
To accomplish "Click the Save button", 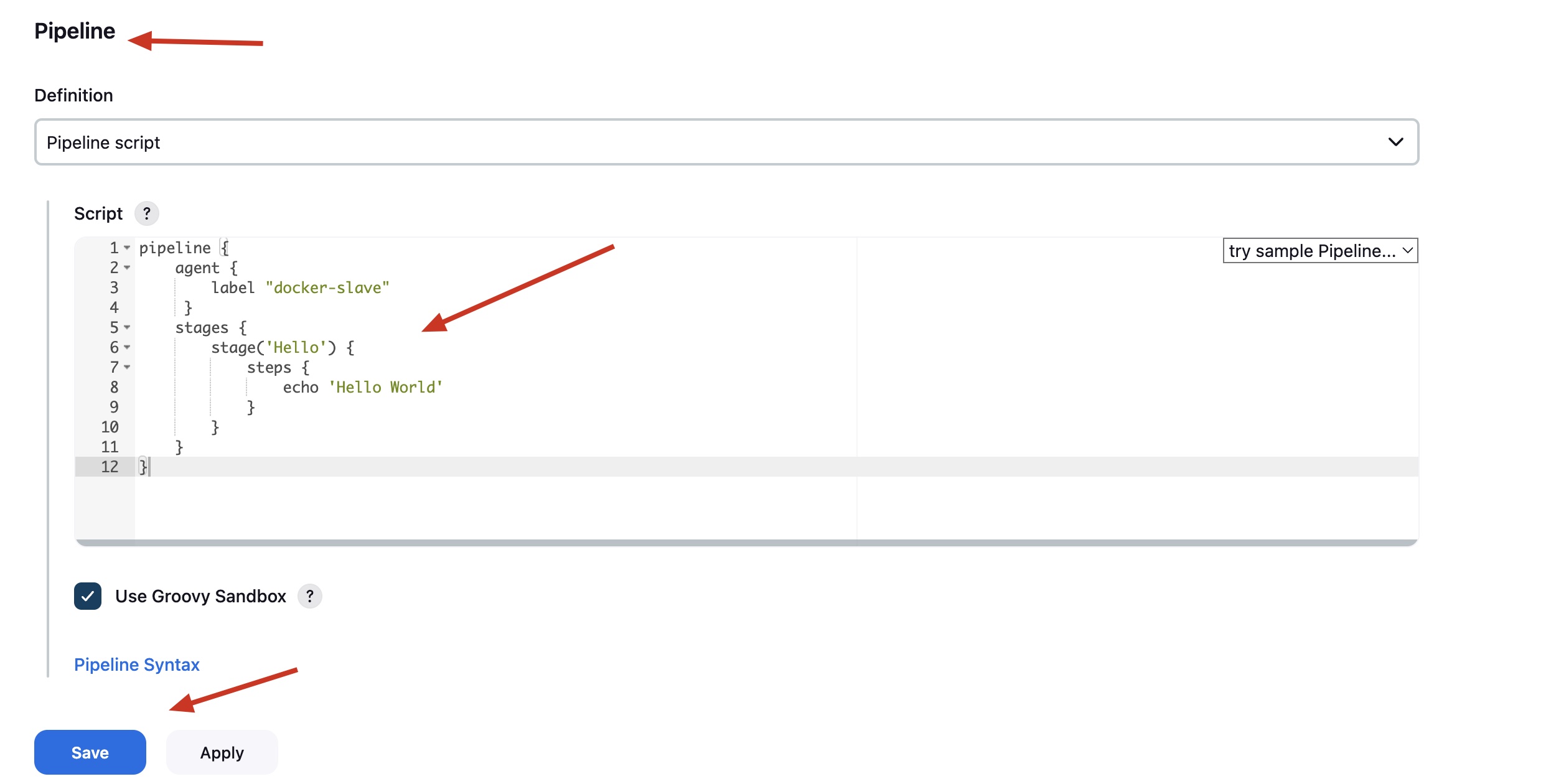I will tap(90, 752).
